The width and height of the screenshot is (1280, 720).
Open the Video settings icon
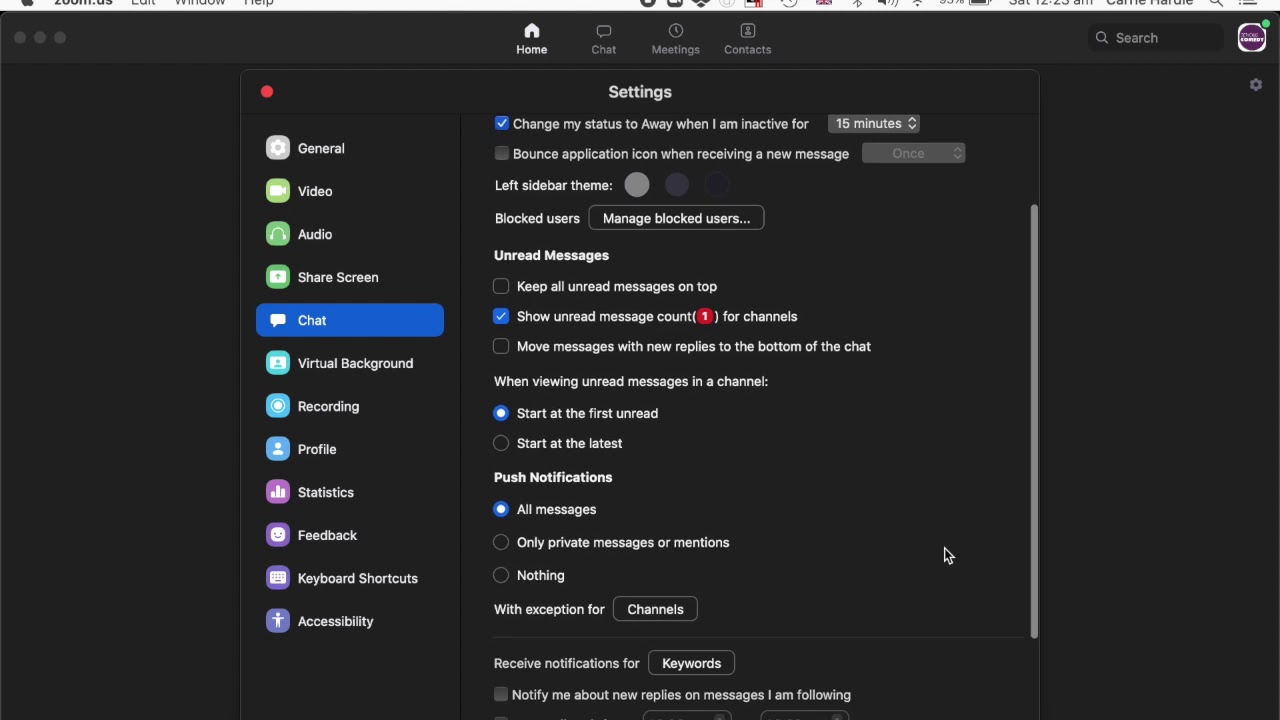pos(278,191)
